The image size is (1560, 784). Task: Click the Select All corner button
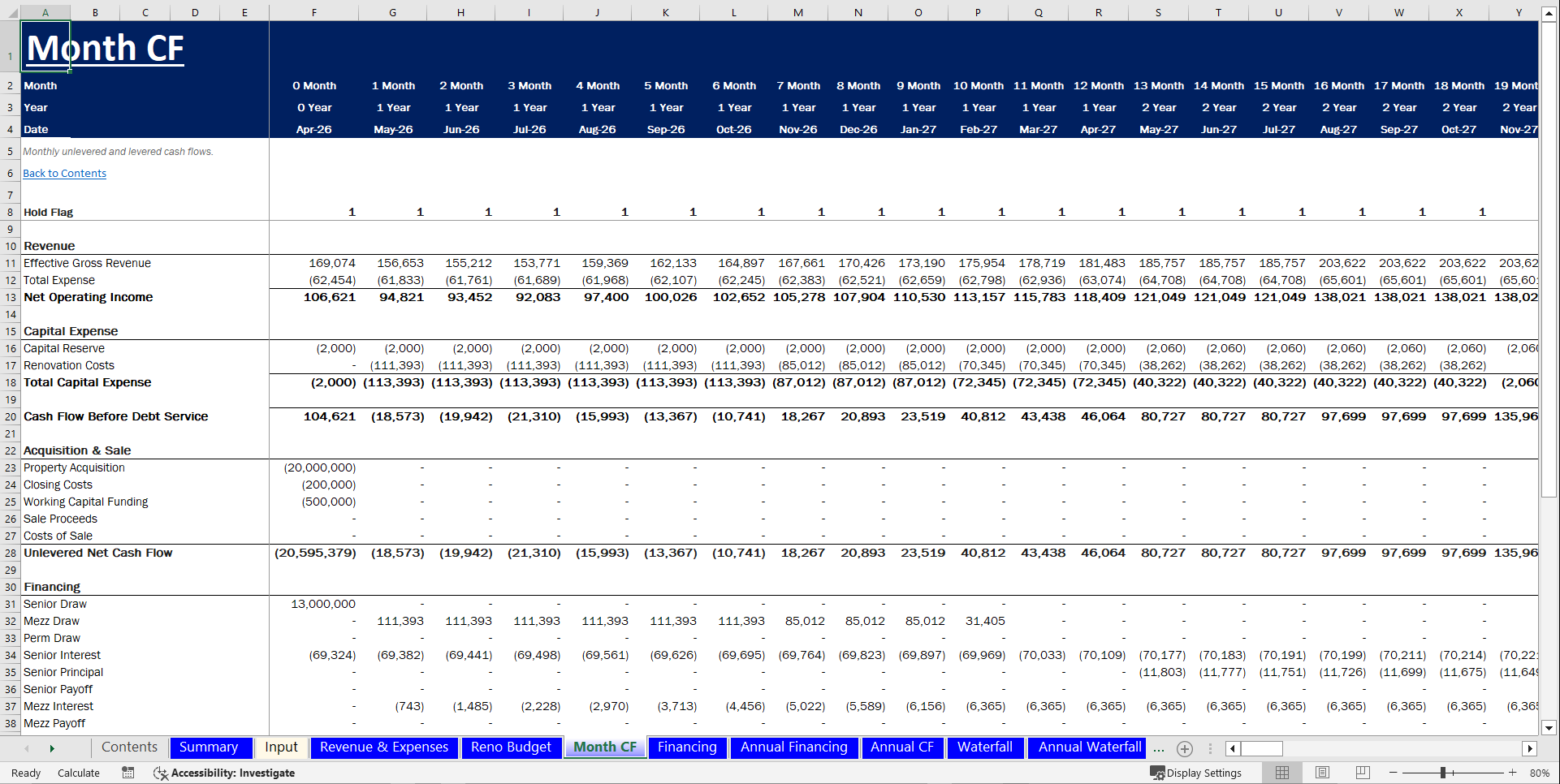[x=11, y=12]
